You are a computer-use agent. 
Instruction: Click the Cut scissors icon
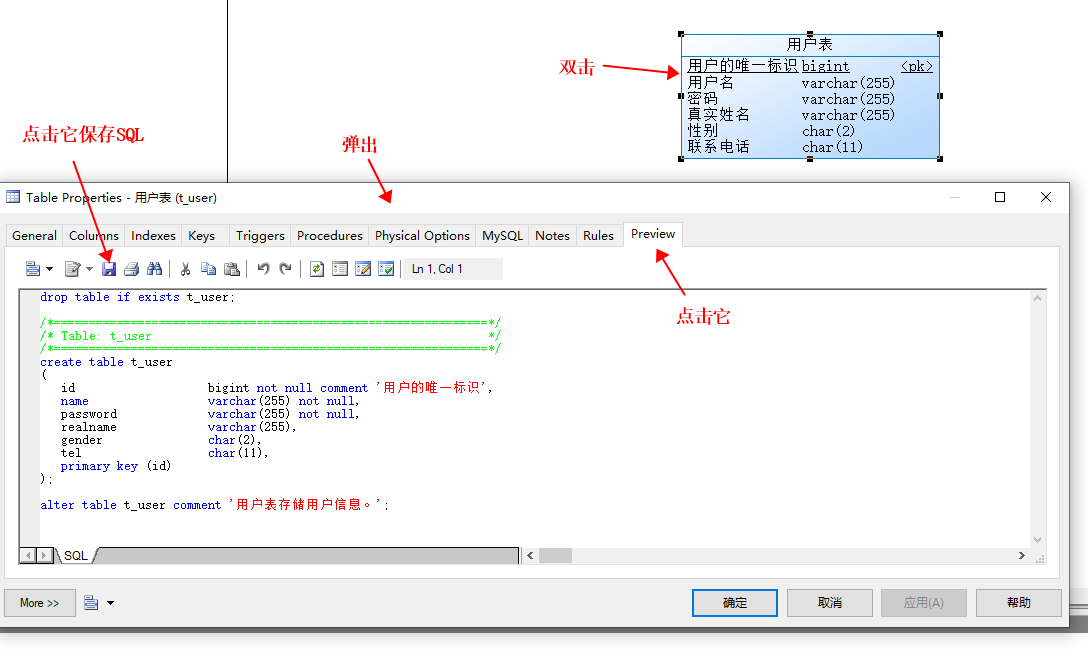click(x=185, y=269)
